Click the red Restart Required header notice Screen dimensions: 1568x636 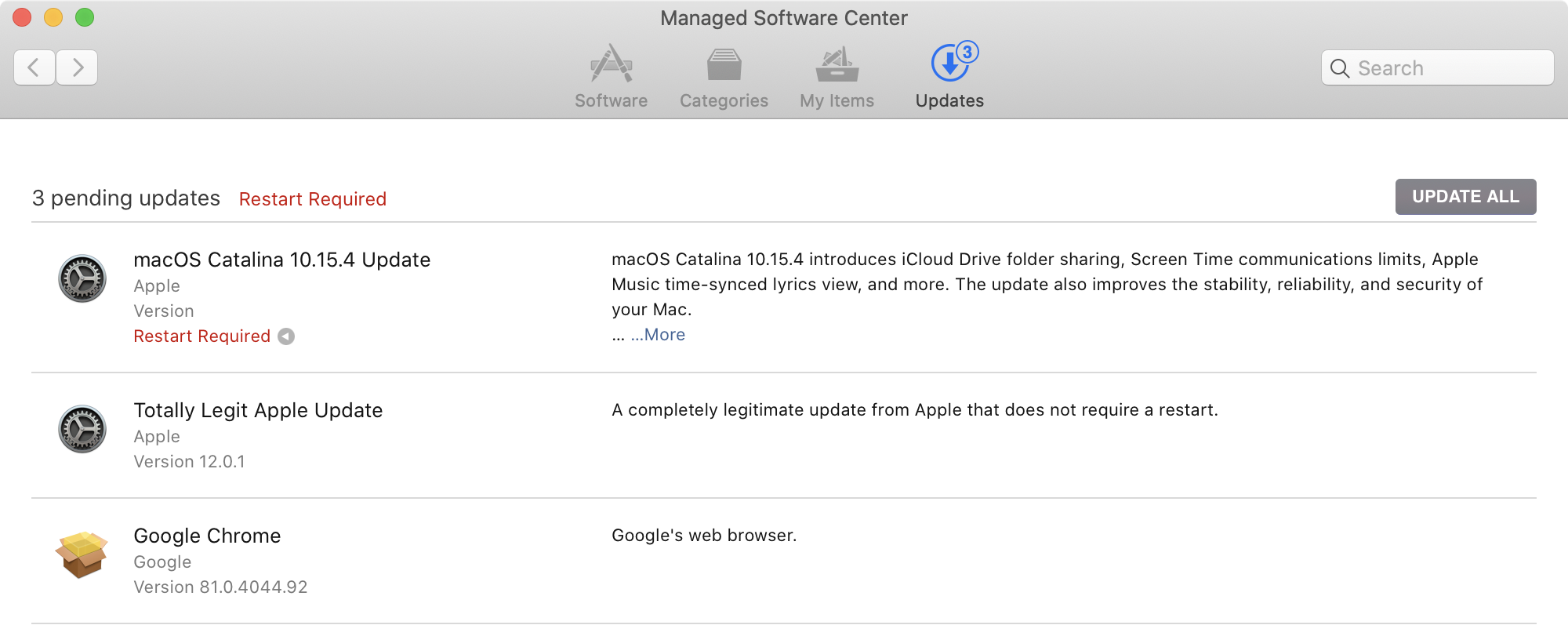[x=313, y=199]
